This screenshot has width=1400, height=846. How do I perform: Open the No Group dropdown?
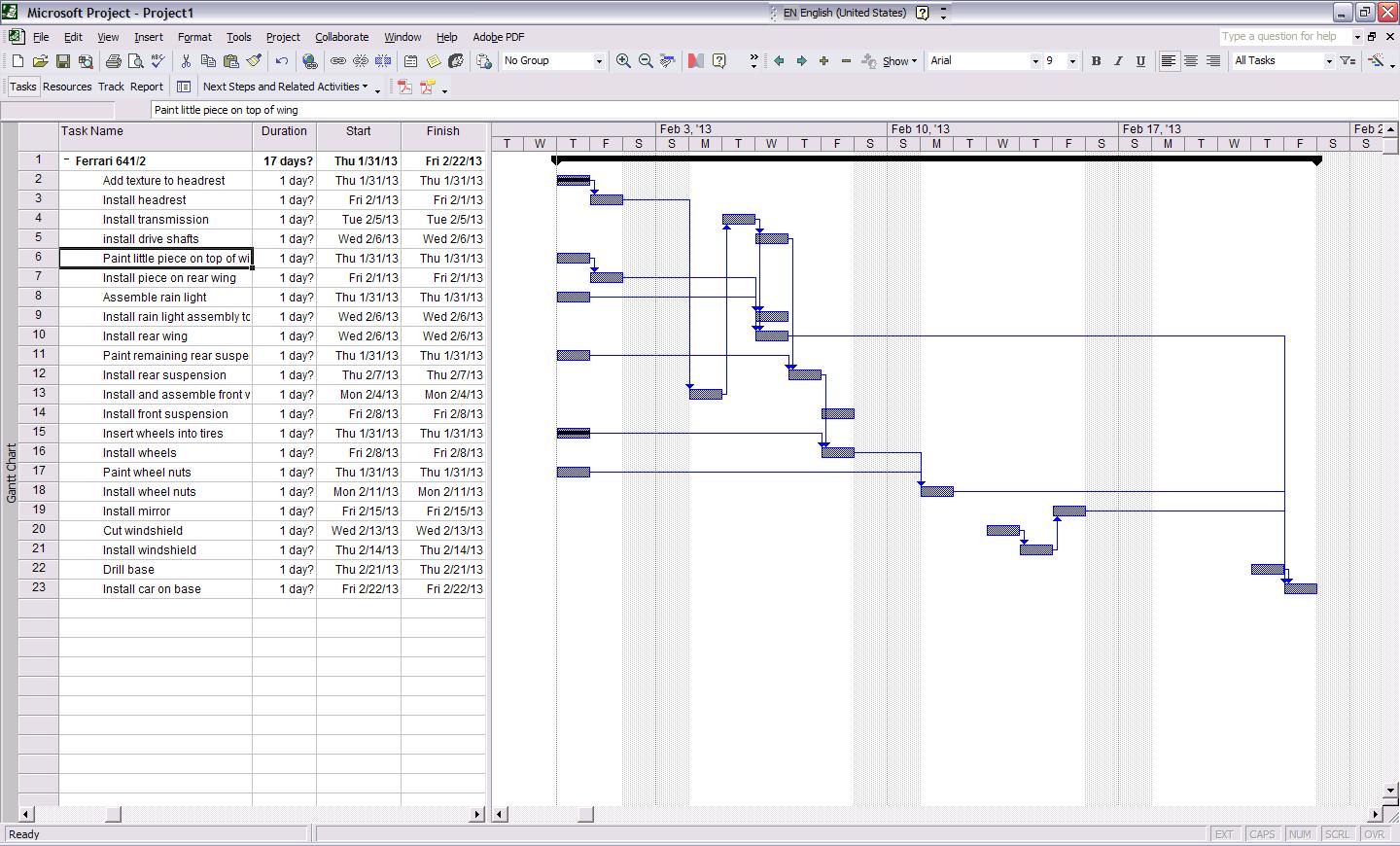(x=599, y=61)
